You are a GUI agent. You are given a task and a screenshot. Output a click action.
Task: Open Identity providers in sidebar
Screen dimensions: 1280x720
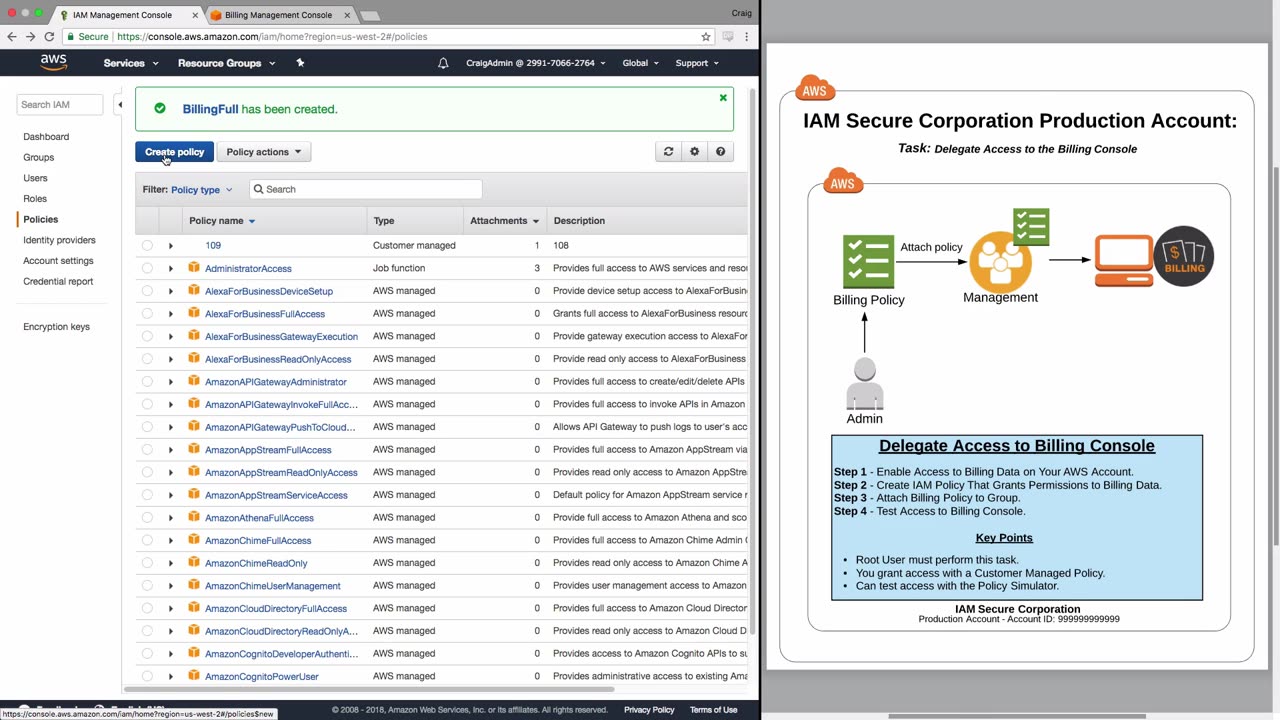pos(59,240)
